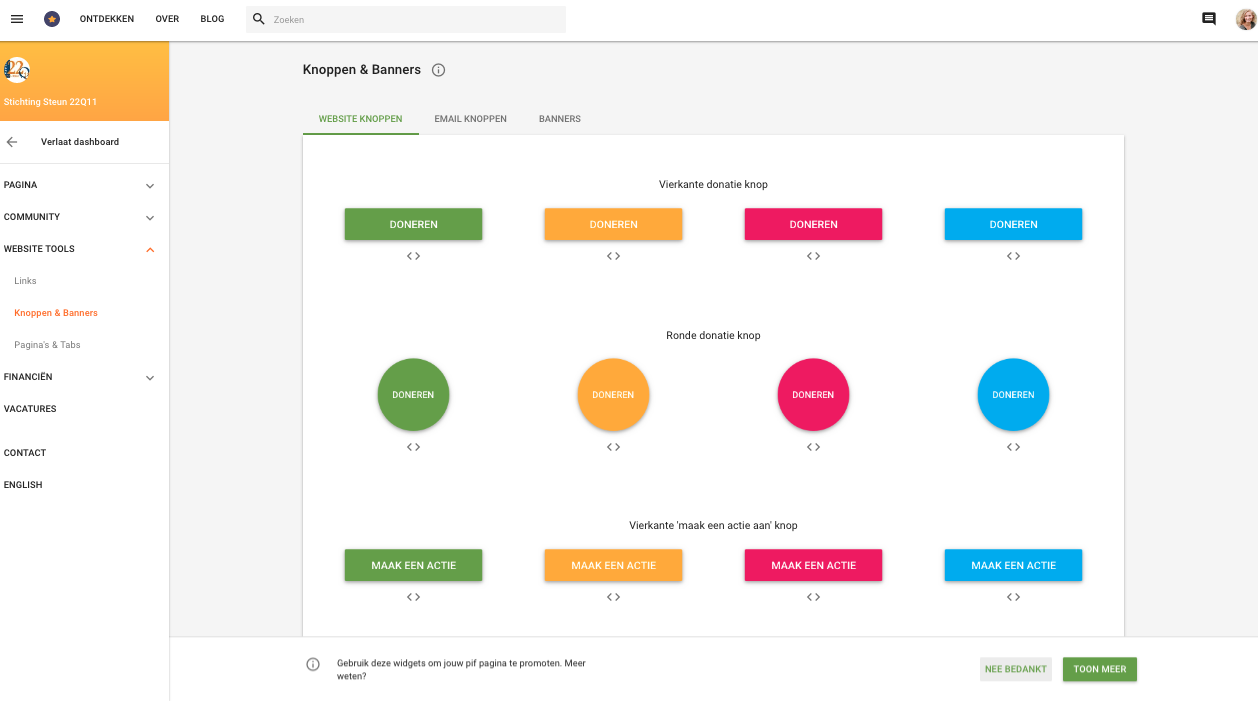Show embed code for orange square Doneren button

click(x=613, y=256)
